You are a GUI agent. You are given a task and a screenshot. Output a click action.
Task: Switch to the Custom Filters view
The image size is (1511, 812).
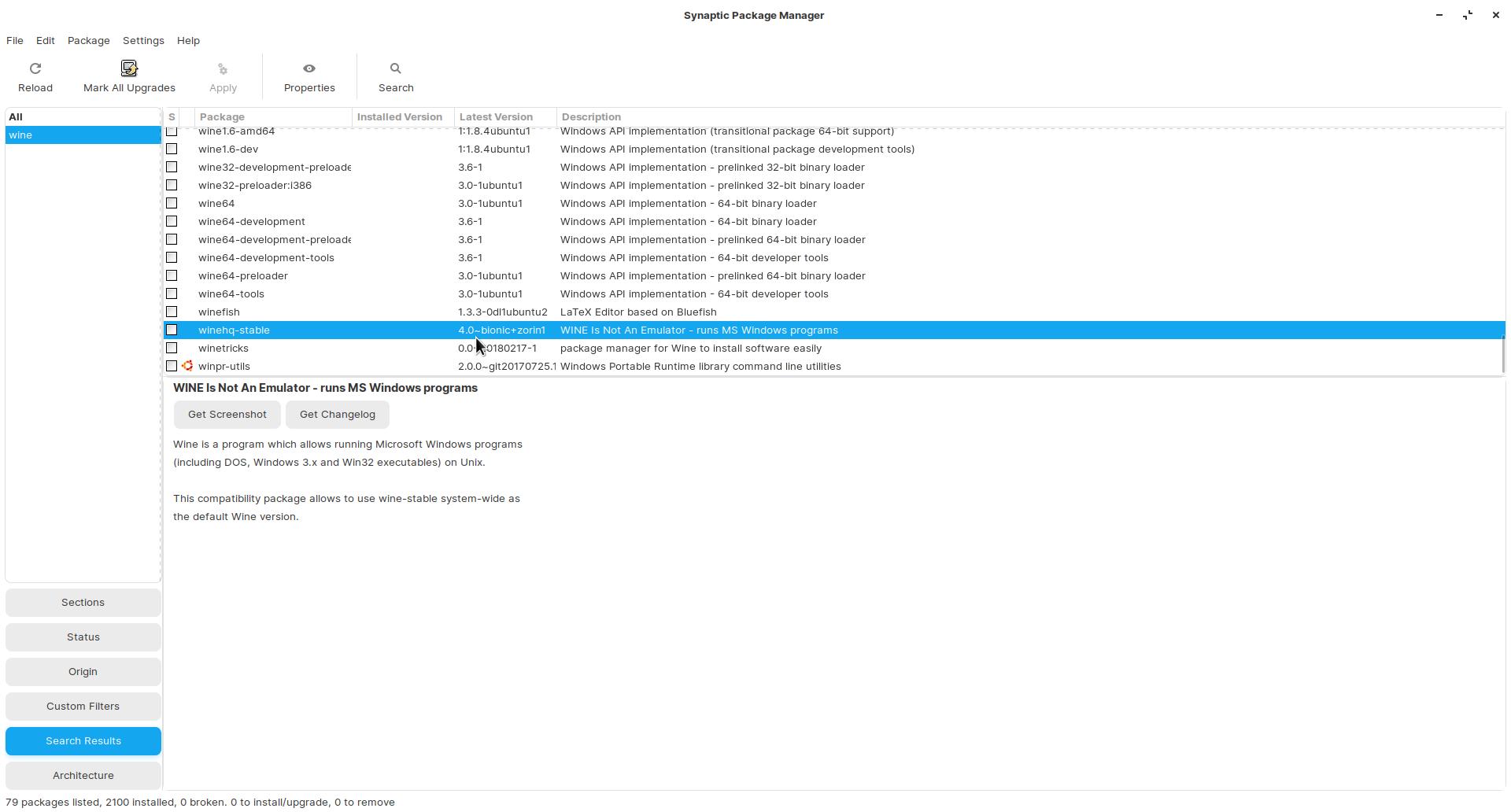coord(83,706)
